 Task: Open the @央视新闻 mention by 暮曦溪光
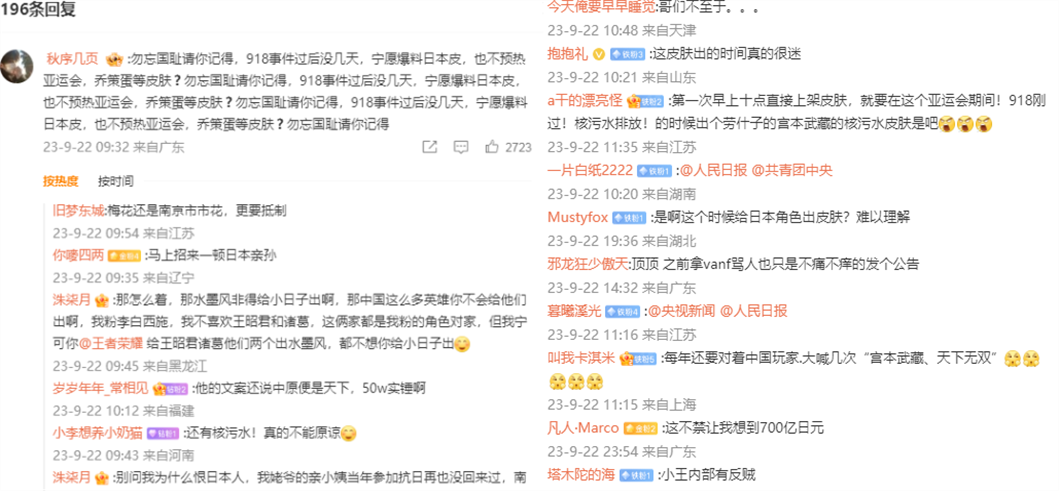point(680,311)
